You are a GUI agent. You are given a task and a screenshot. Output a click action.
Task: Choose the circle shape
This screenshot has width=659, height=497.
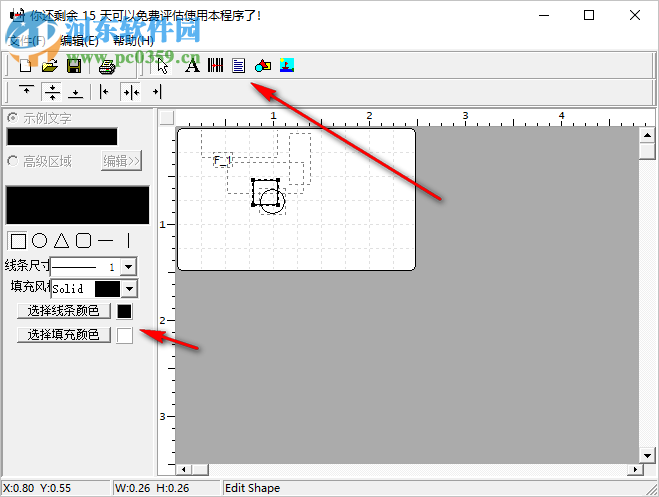coord(40,240)
